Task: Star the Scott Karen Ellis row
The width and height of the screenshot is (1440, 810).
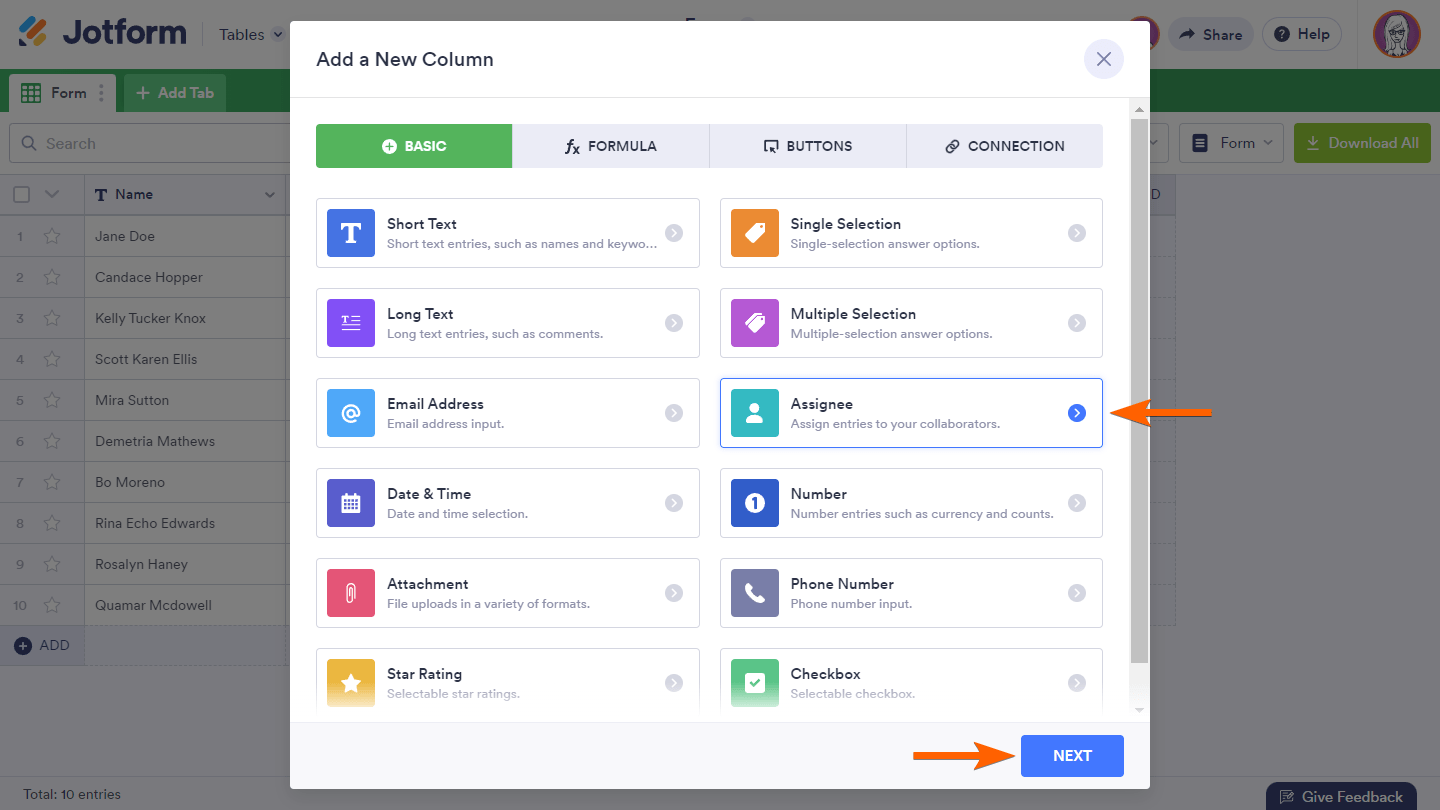Action: 52,360
